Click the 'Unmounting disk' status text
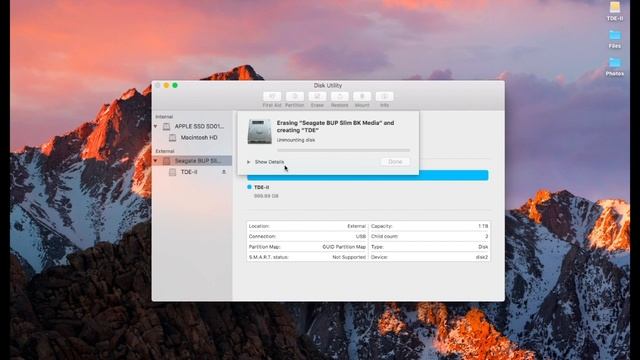 (x=296, y=140)
